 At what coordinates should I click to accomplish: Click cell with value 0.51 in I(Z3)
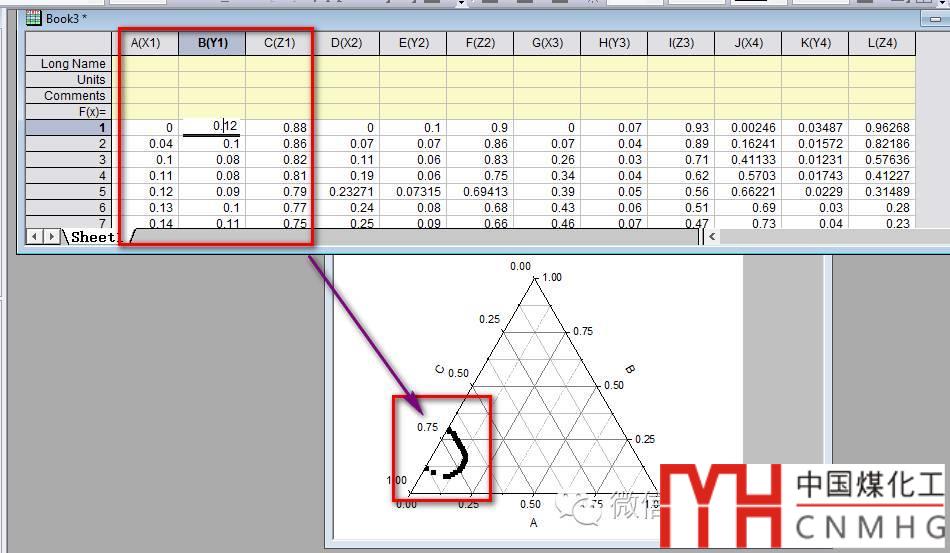(x=681, y=208)
